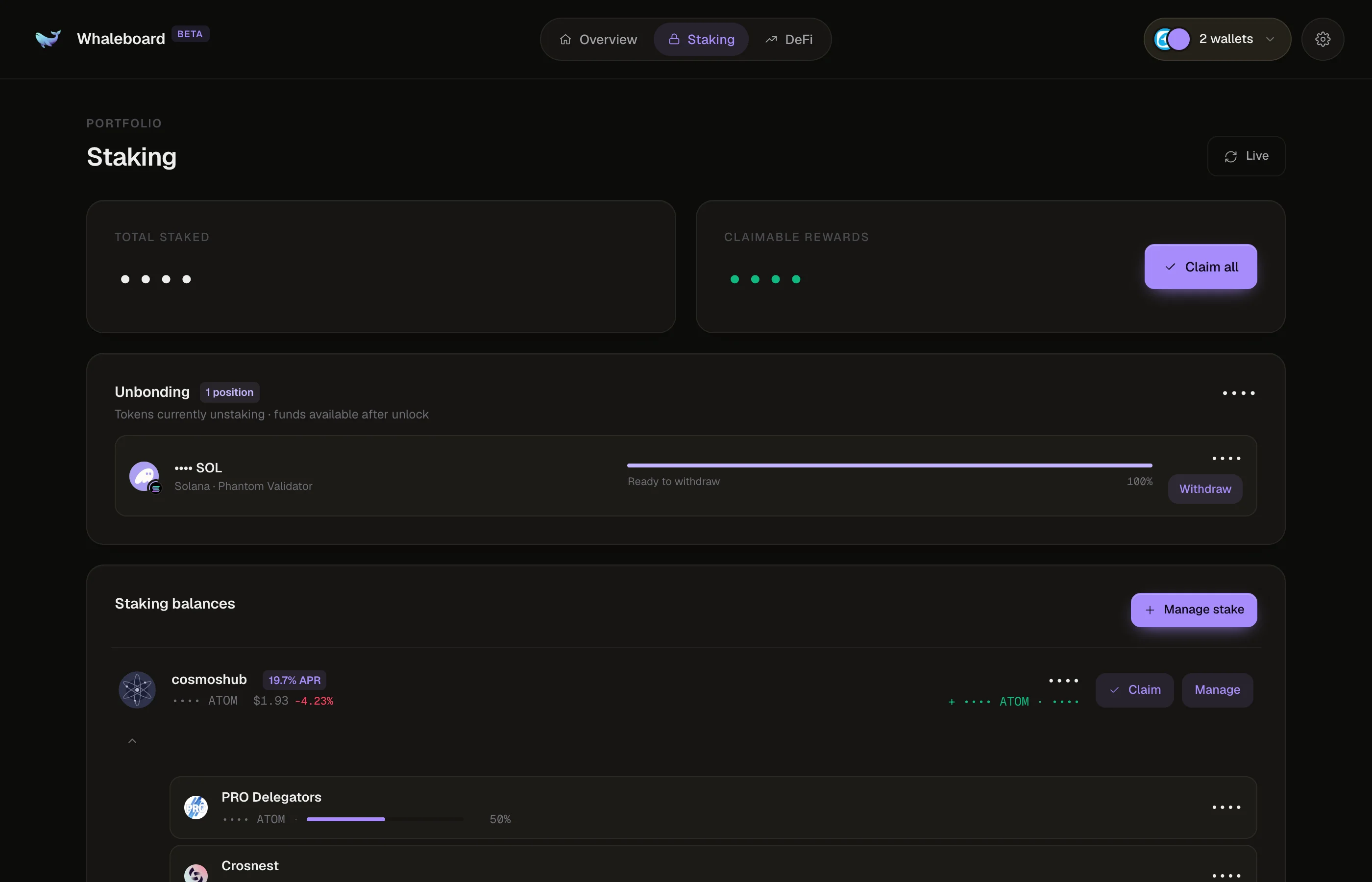Click the Whaleboard whale logo
Screen dimensions: 1372x882
click(x=48, y=38)
